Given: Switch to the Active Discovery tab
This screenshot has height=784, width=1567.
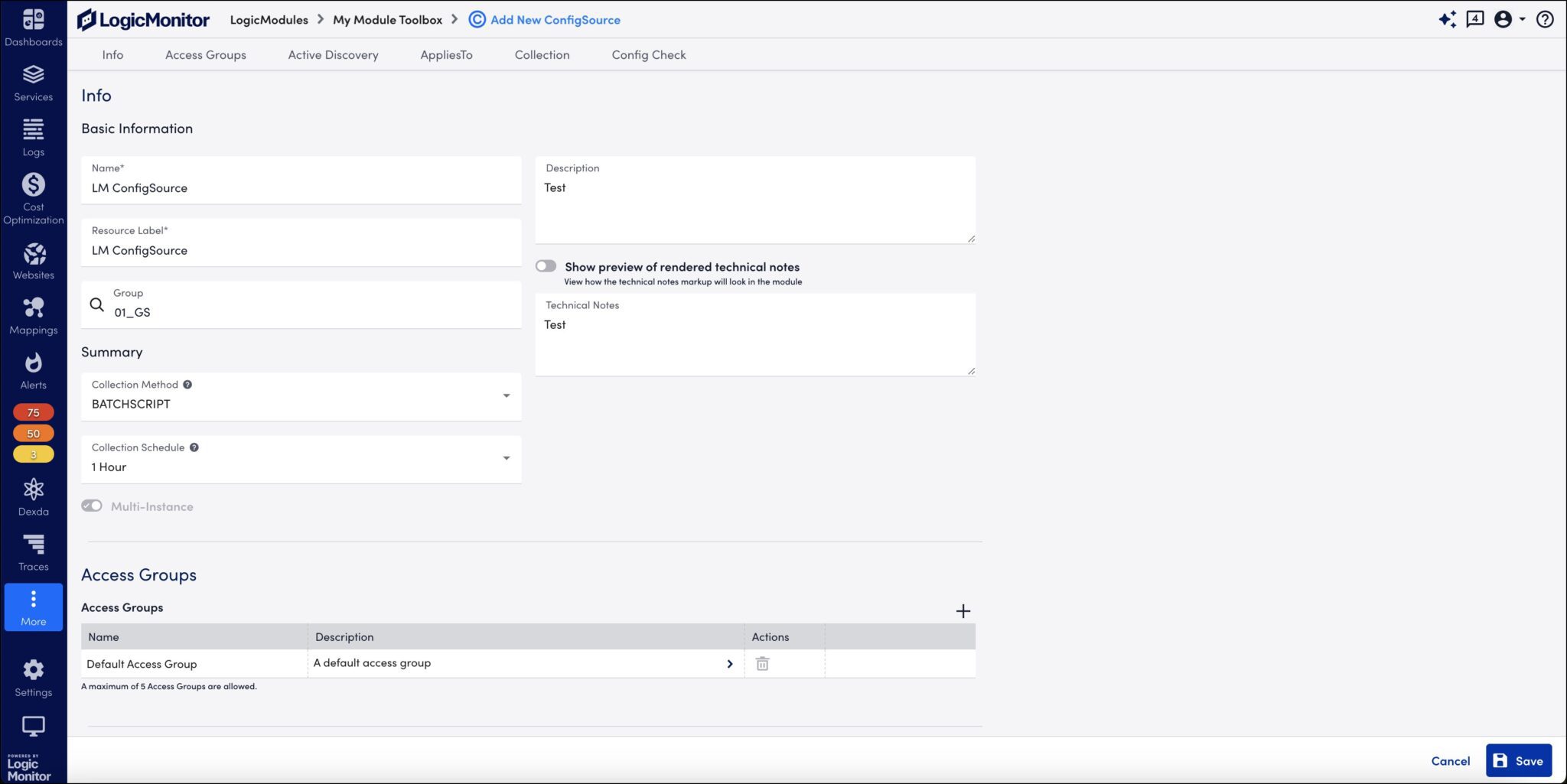Looking at the screenshot, I should [x=333, y=55].
